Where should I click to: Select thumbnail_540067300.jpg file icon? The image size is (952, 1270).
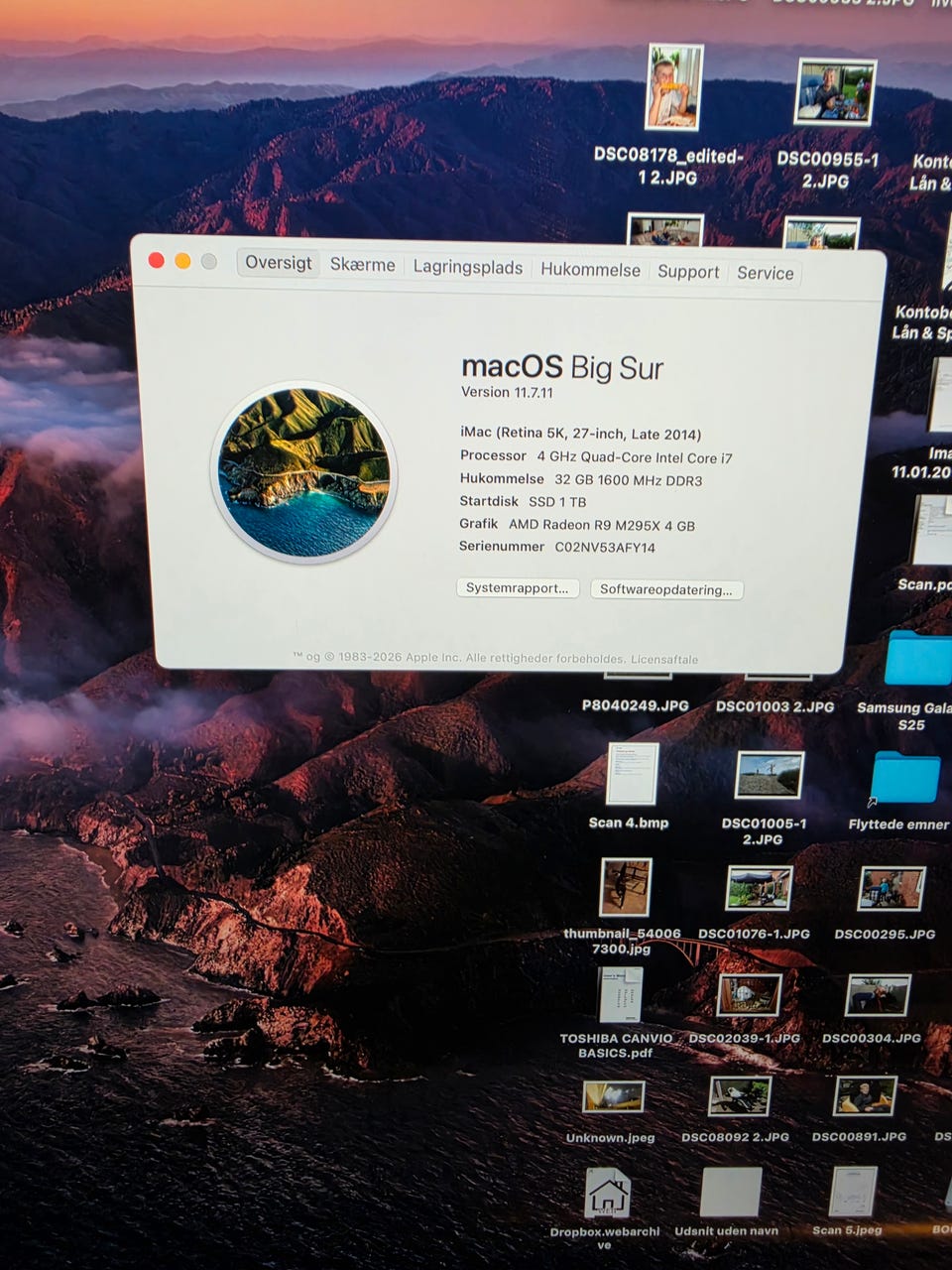(x=626, y=887)
